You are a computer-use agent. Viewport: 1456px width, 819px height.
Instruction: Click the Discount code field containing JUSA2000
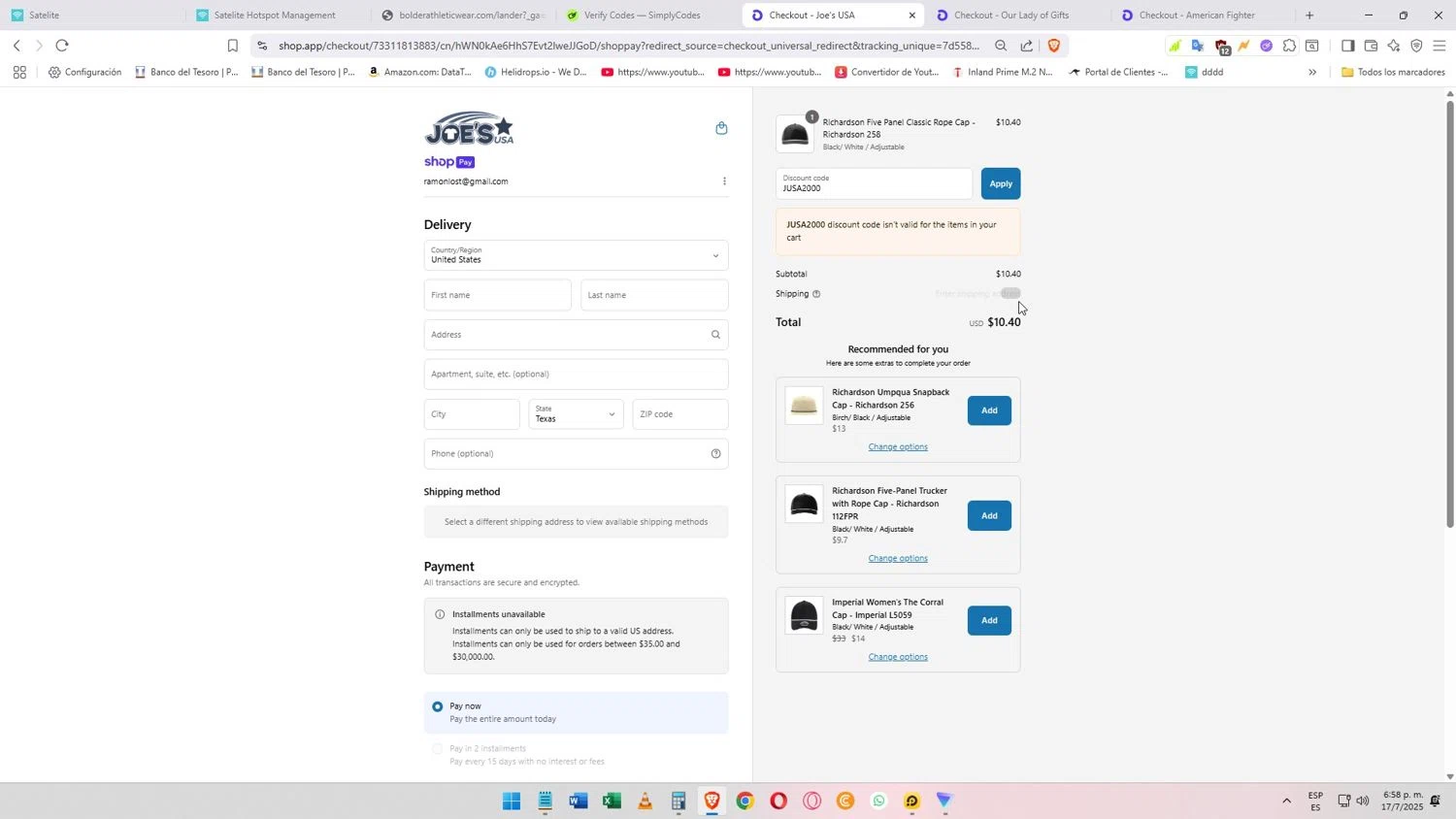click(x=874, y=183)
